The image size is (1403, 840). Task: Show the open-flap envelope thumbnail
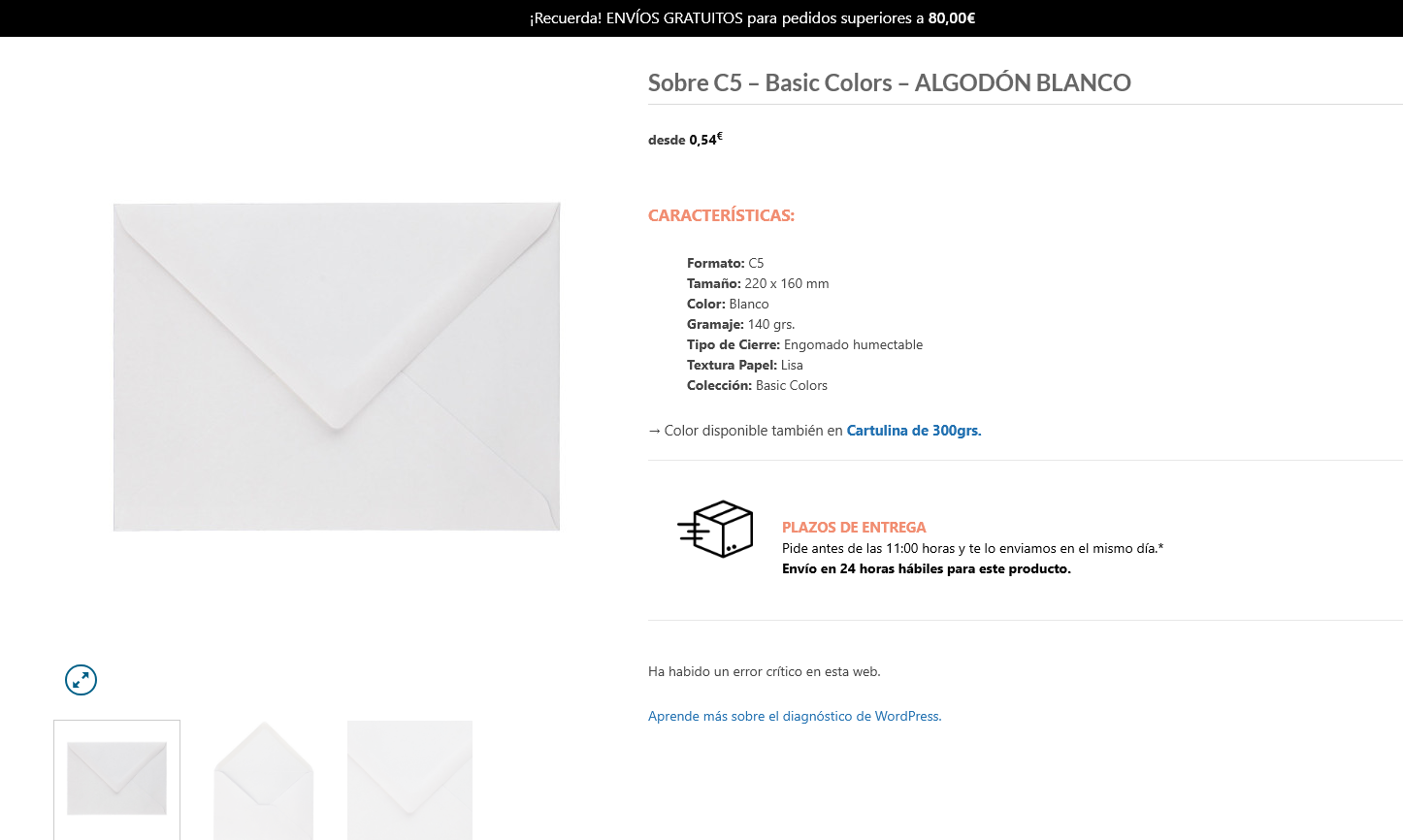pos(263,780)
